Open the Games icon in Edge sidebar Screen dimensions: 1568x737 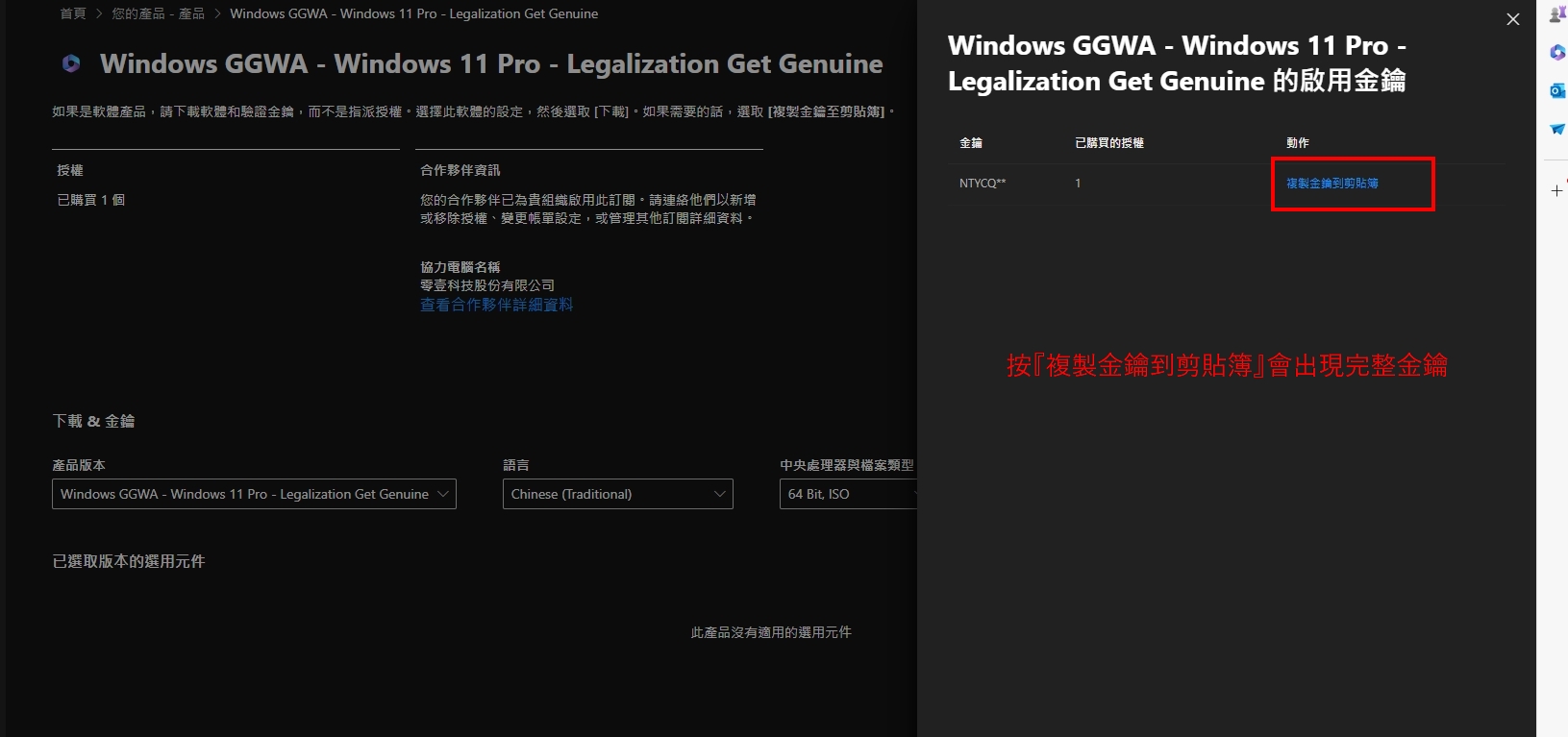[x=1557, y=14]
